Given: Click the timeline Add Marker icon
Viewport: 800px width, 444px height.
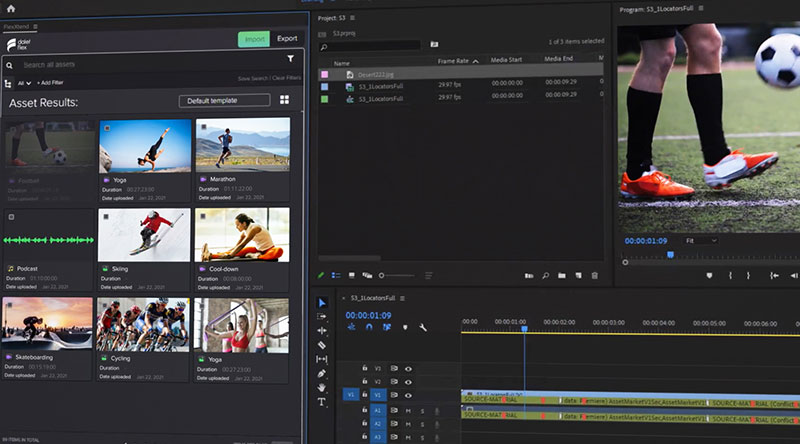Looking at the screenshot, I should [x=405, y=327].
